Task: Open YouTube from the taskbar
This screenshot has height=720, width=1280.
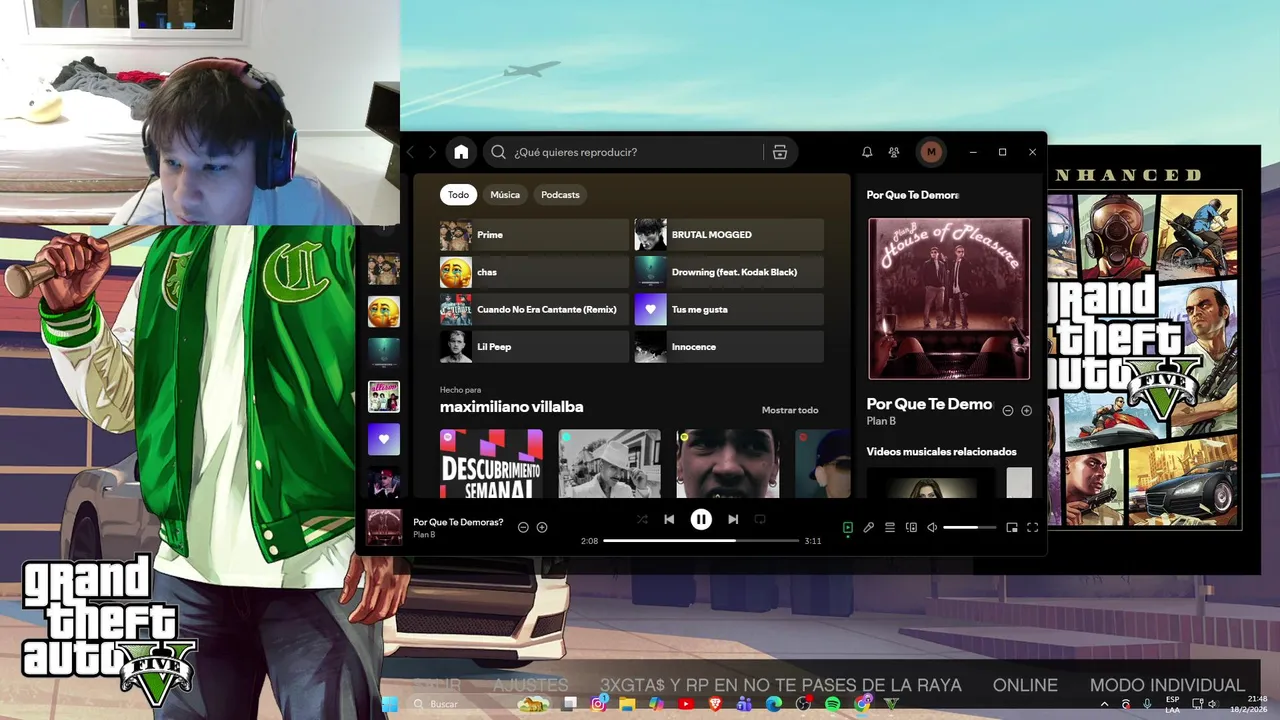Action: [x=686, y=704]
